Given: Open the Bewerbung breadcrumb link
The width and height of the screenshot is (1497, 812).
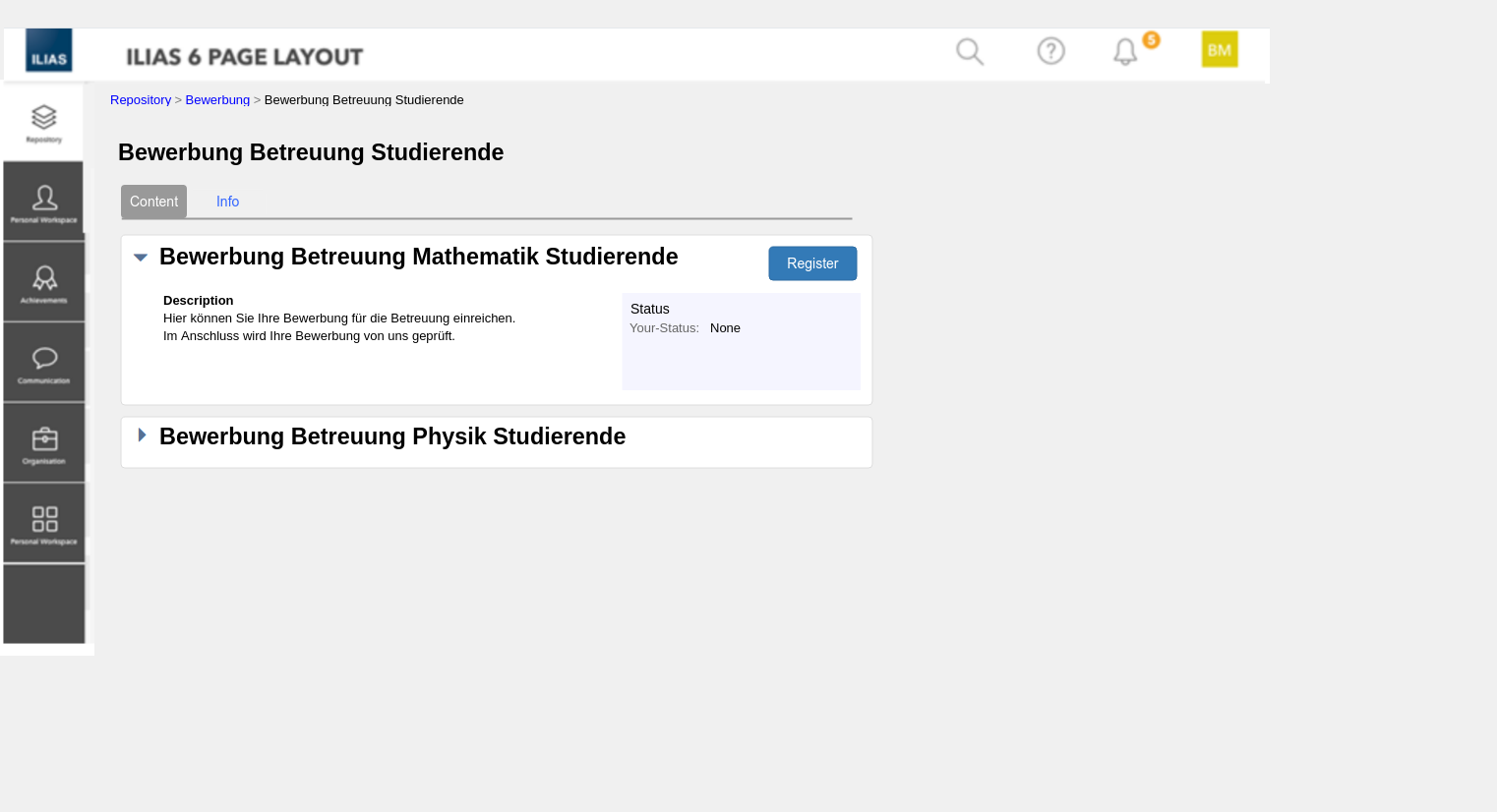Looking at the screenshot, I should point(217,100).
